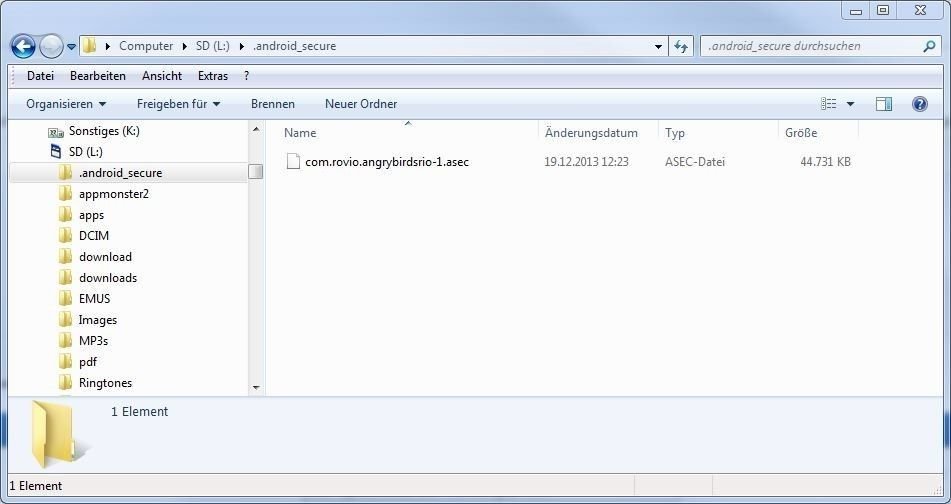Viewport: 951px width, 504px height.
Task: Open the downloads folder
Action: click(x=108, y=278)
